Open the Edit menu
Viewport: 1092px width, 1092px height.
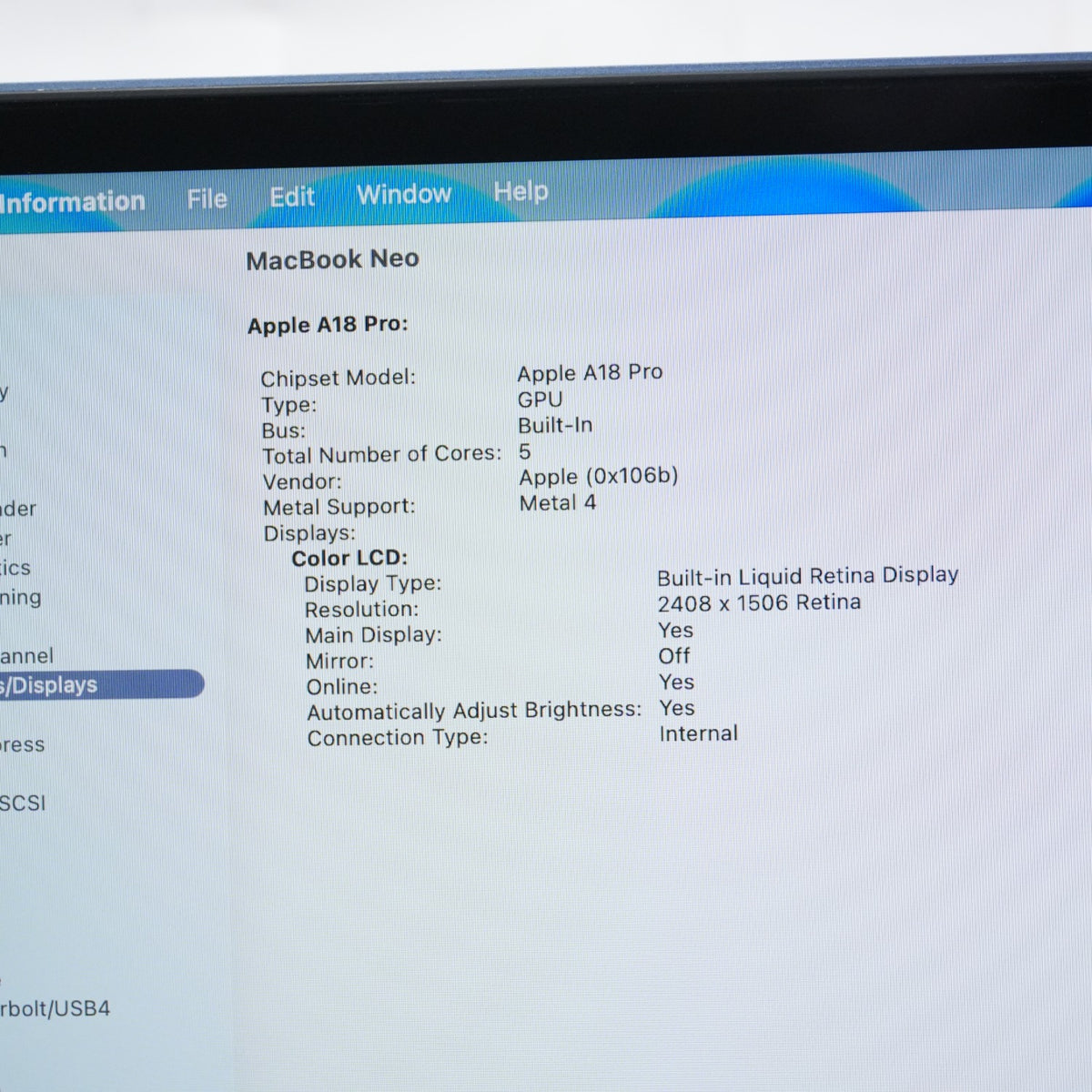tap(292, 197)
